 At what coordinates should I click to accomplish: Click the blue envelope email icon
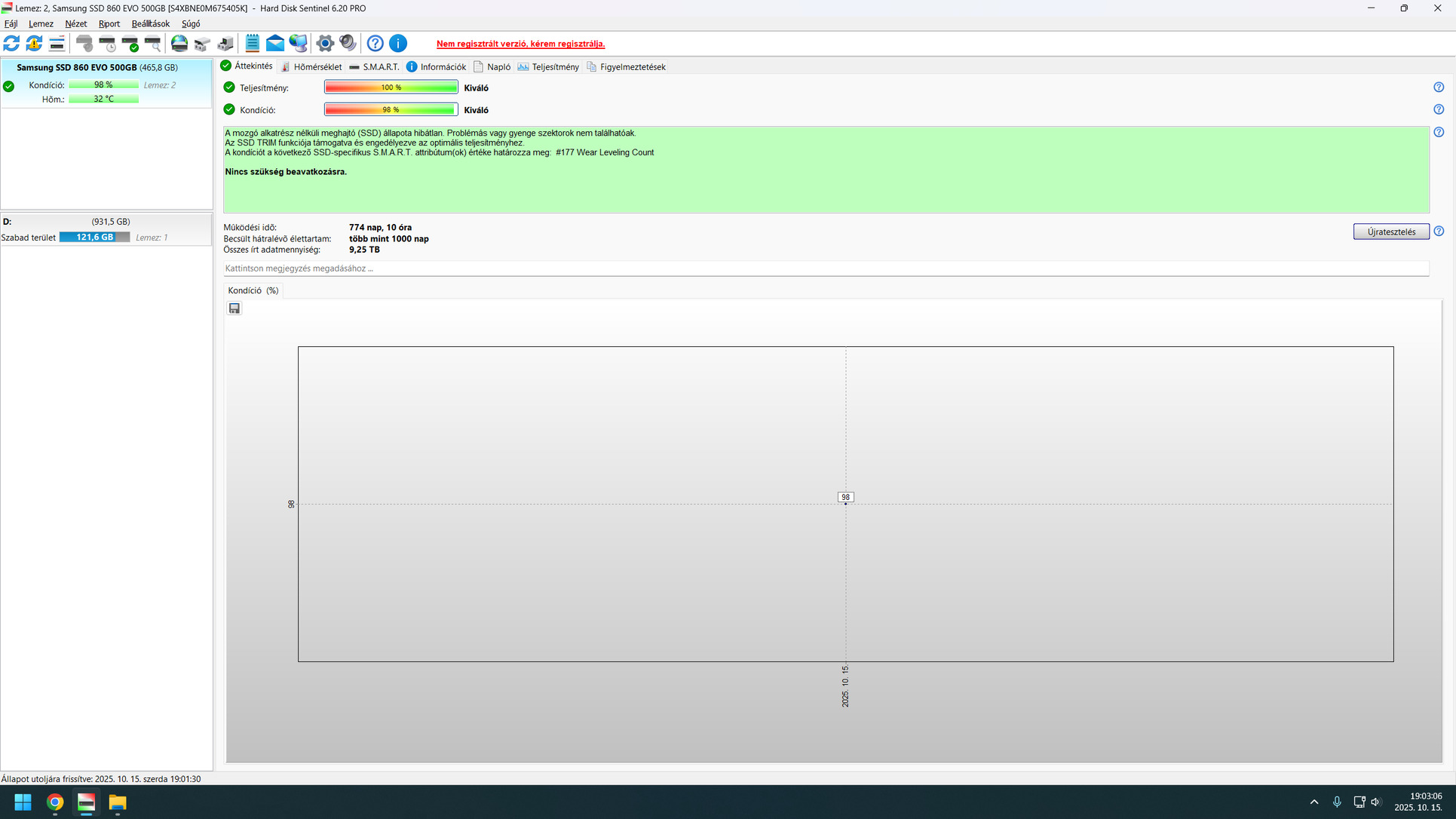275,44
